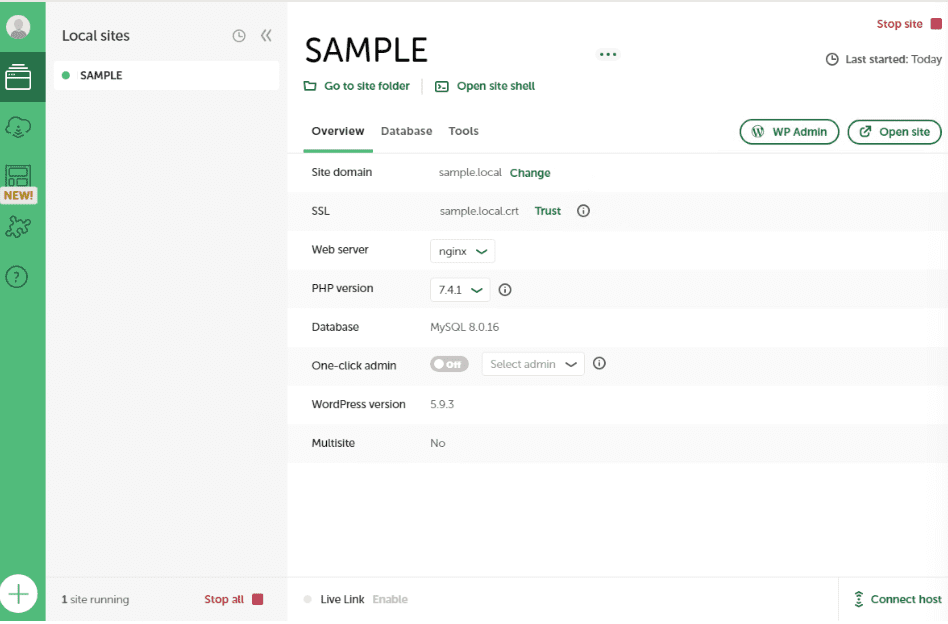The image size is (948, 624).
Task: Open the PHP version 7.4.1 dropdown
Action: [x=460, y=290]
